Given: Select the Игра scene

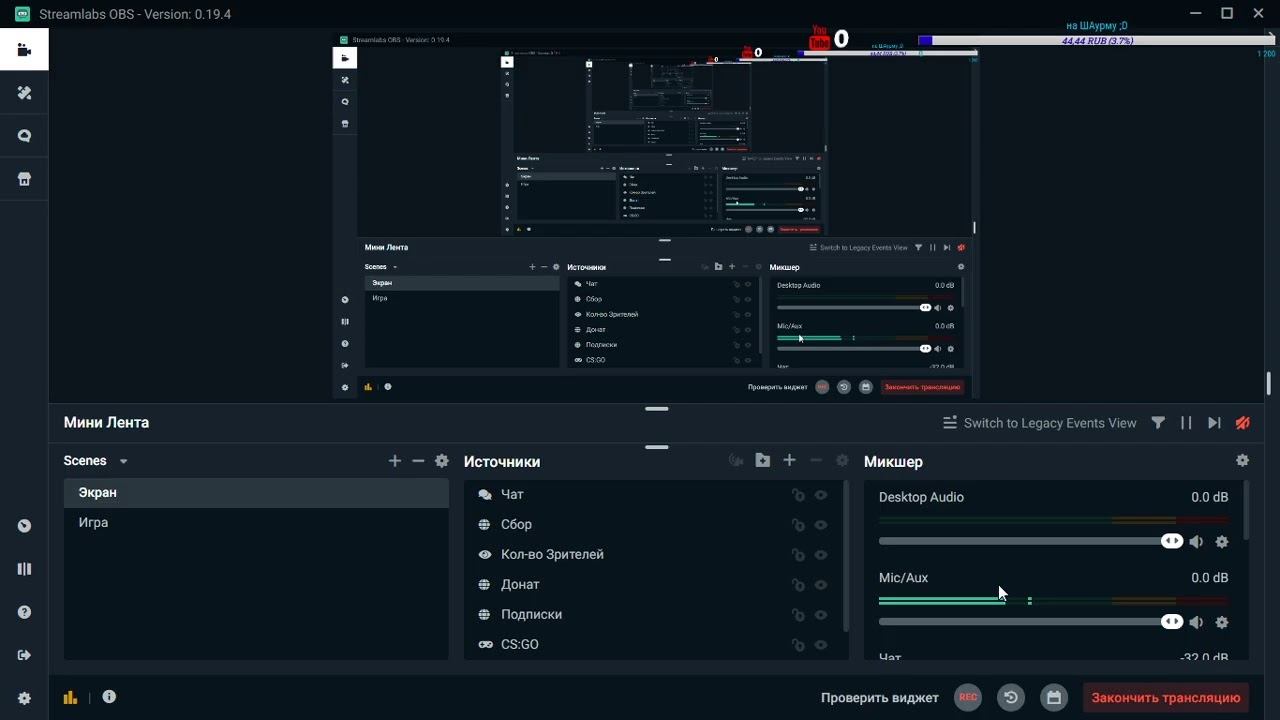Looking at the screenshot, I should tap(256, 523).
